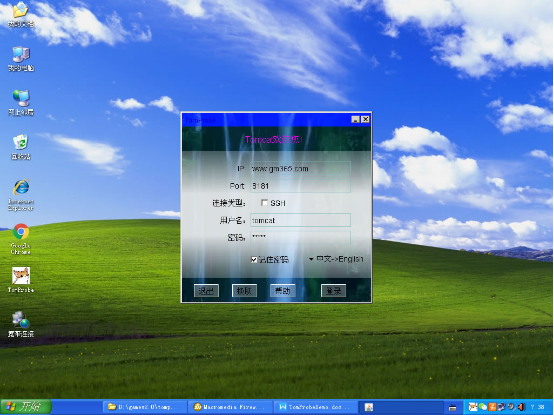Screen dimensions: 554x415
Task: Click the network computers tray icon
Action: (501, 407)
